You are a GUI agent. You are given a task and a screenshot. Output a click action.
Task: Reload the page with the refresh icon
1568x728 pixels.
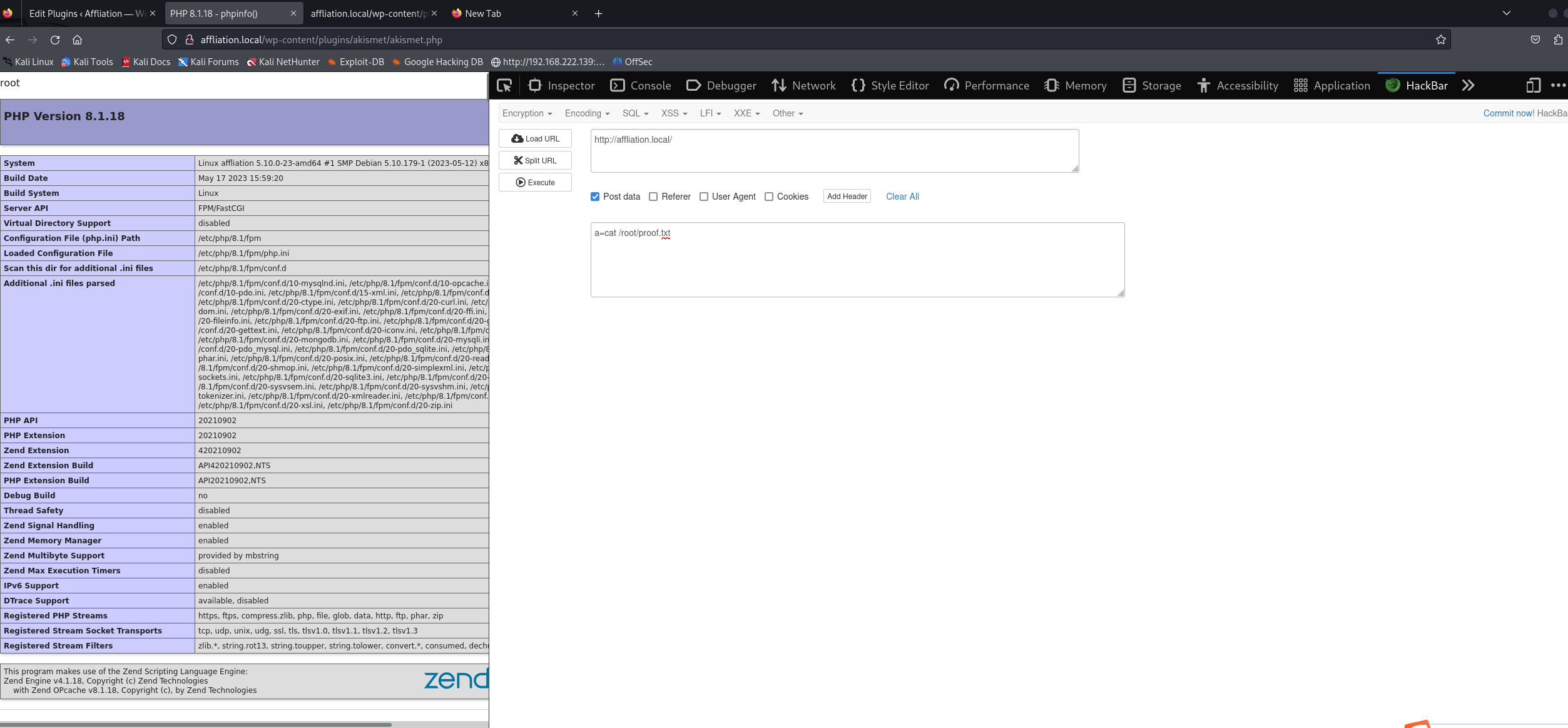pyautogui.click(x=55, y=40)
